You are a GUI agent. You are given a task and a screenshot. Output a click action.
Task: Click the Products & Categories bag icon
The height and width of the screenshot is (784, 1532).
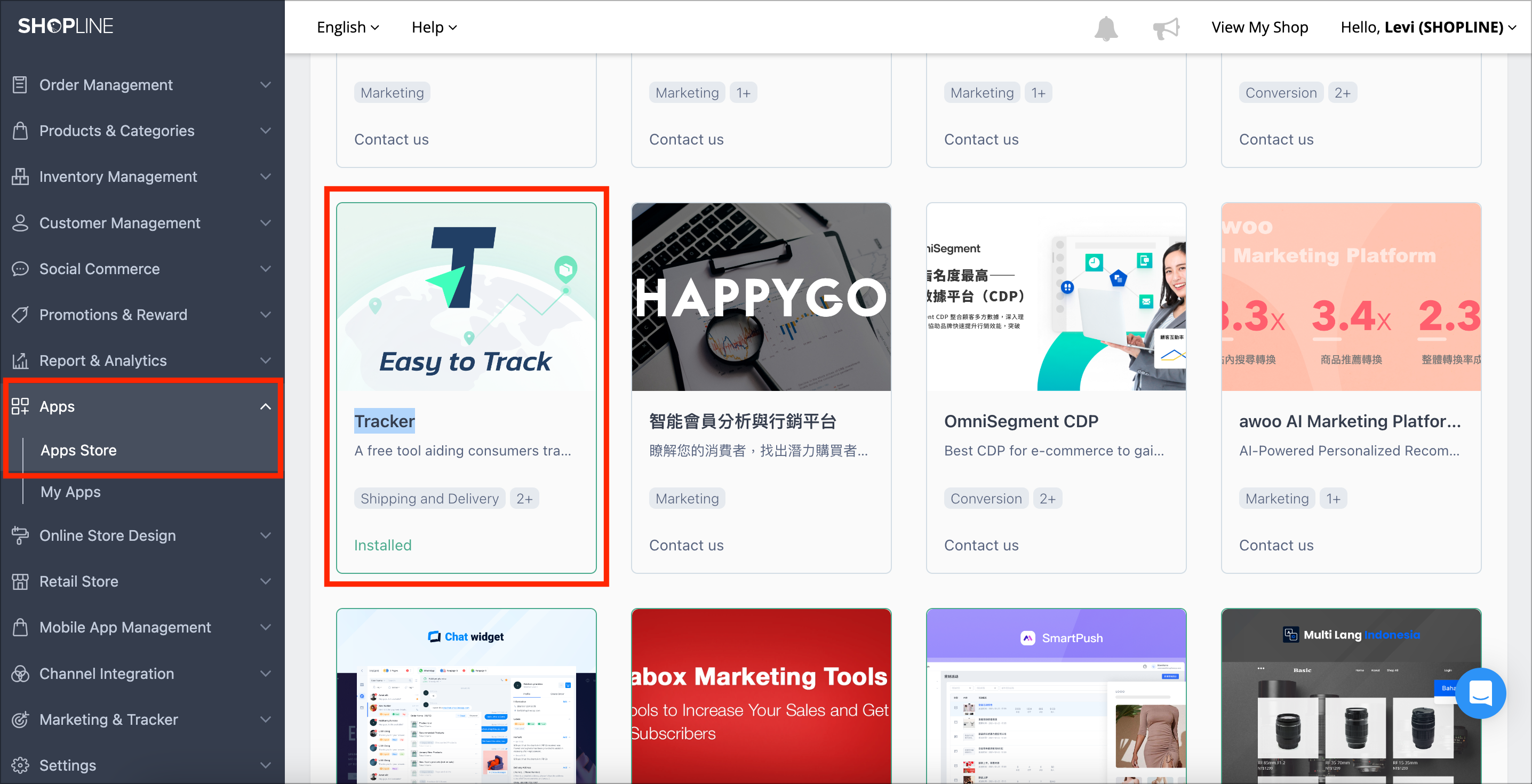click(x=20, y=130)
